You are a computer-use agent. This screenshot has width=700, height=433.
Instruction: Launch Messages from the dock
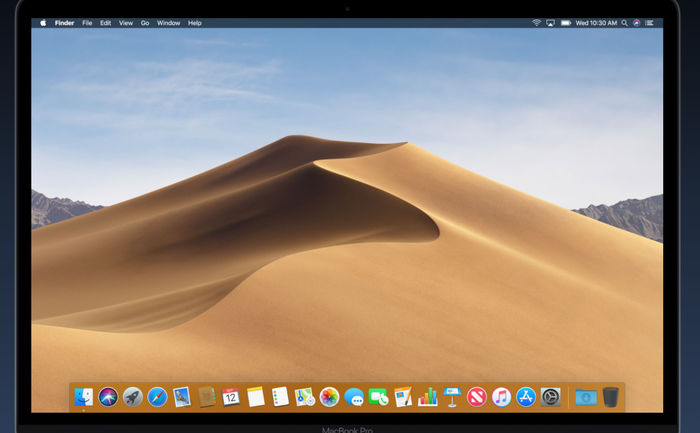(354, 397)
